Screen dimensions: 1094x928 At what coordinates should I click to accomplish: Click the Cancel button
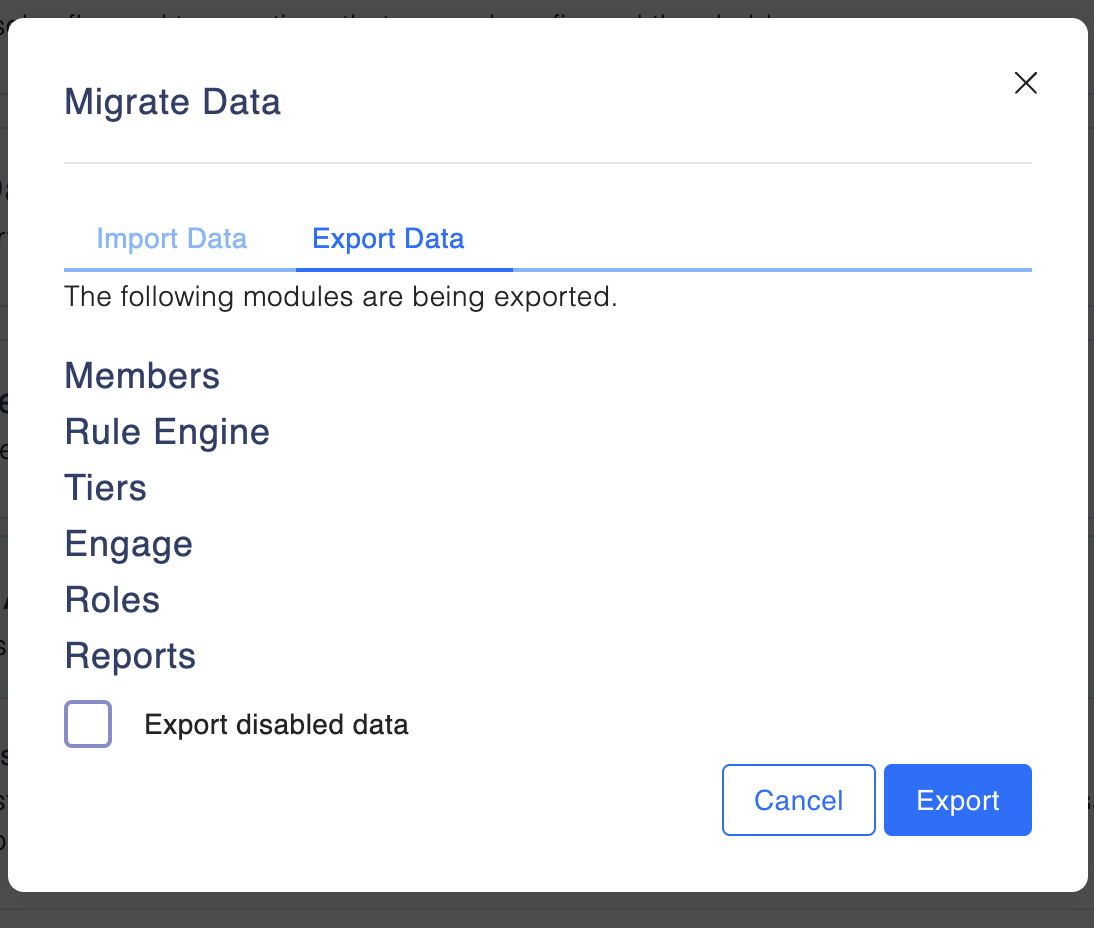click(798, 800)
